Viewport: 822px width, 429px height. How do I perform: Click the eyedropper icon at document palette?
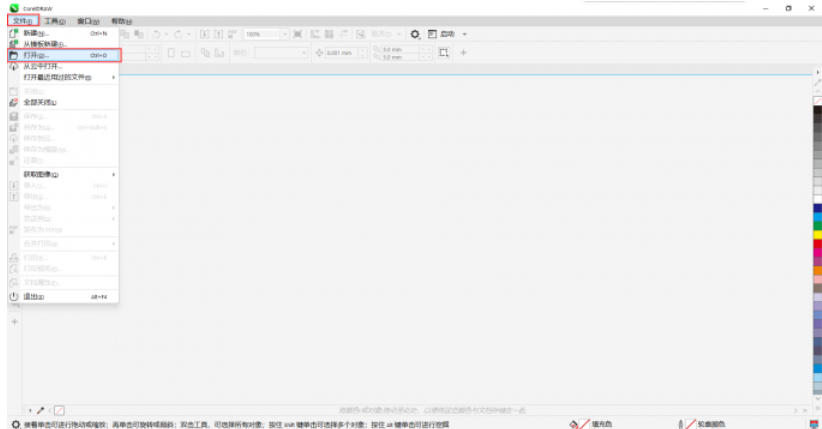coord(40,410)
